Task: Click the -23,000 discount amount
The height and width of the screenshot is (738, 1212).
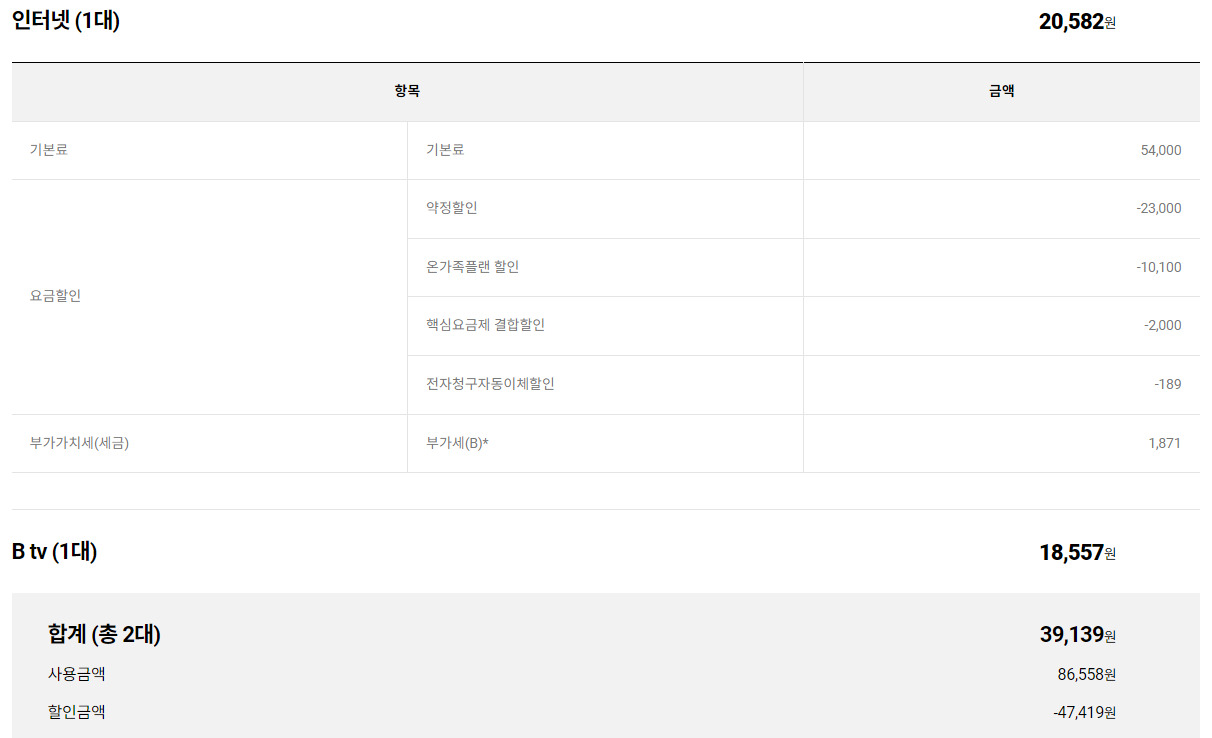Action: pyautogui.click(x=1158, y=208)
